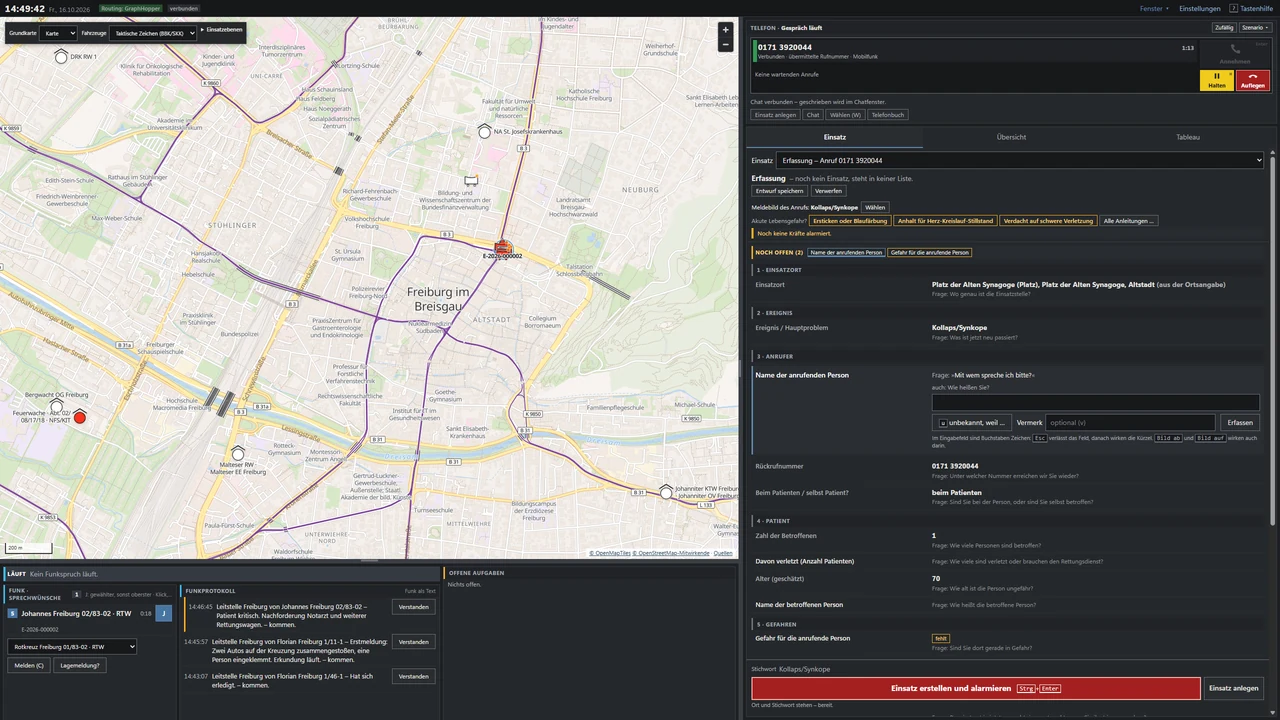Click the NA St. Josefskrankenhaus map marker
Image resolution: width=1280 pixels, height=720 pixels.
coord(485,131)
